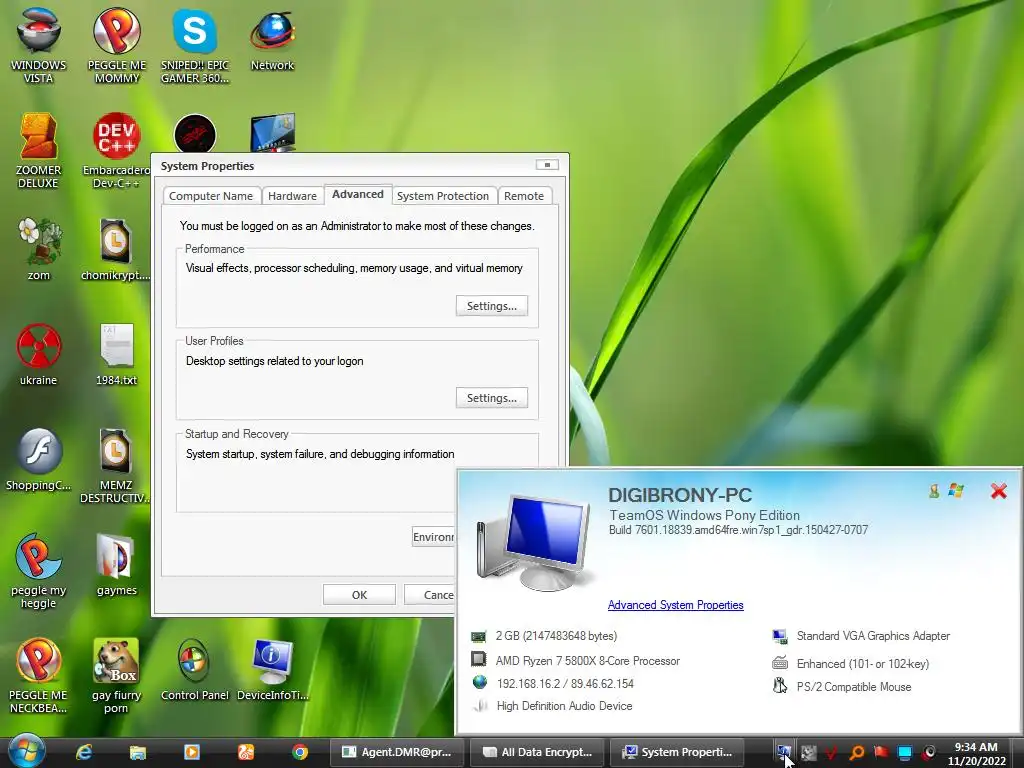
Task: Select the DeviceInfoTi... desktop icon
Action: click(272, 670)
